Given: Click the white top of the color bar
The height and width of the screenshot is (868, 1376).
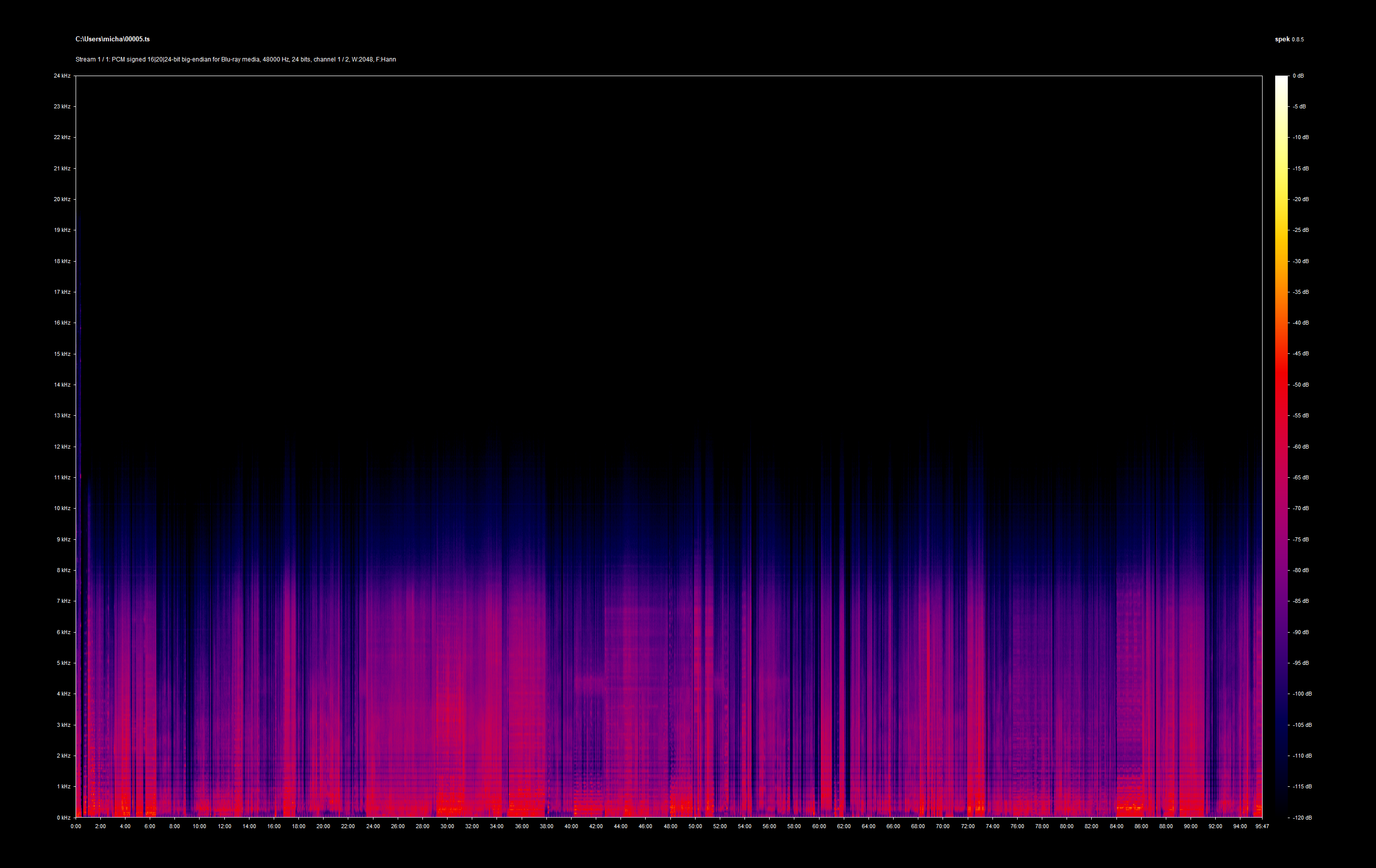Looking at the screenshot, I should [x=1281, y=80].
